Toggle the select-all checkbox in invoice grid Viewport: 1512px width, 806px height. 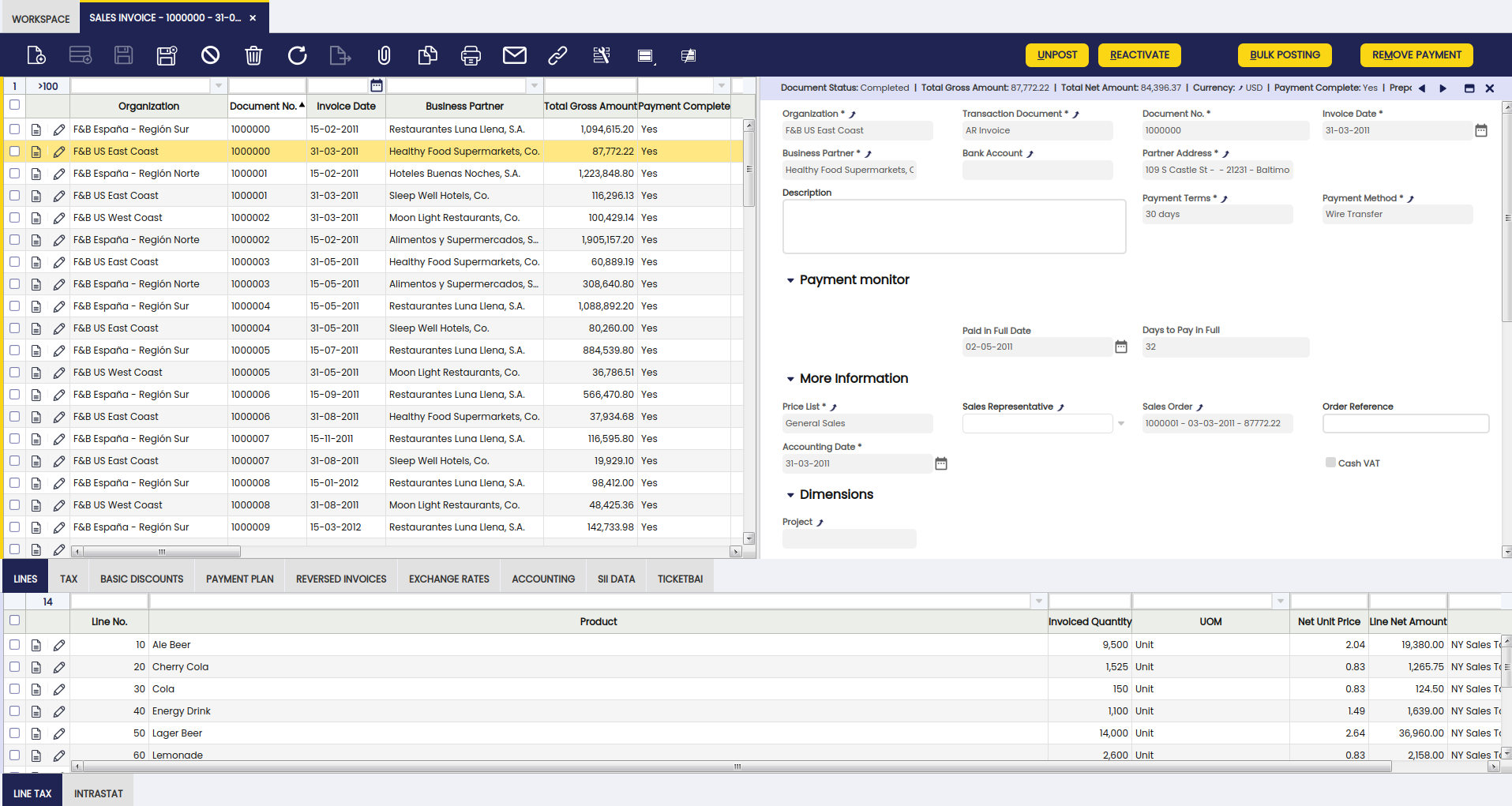pos(14,104)
